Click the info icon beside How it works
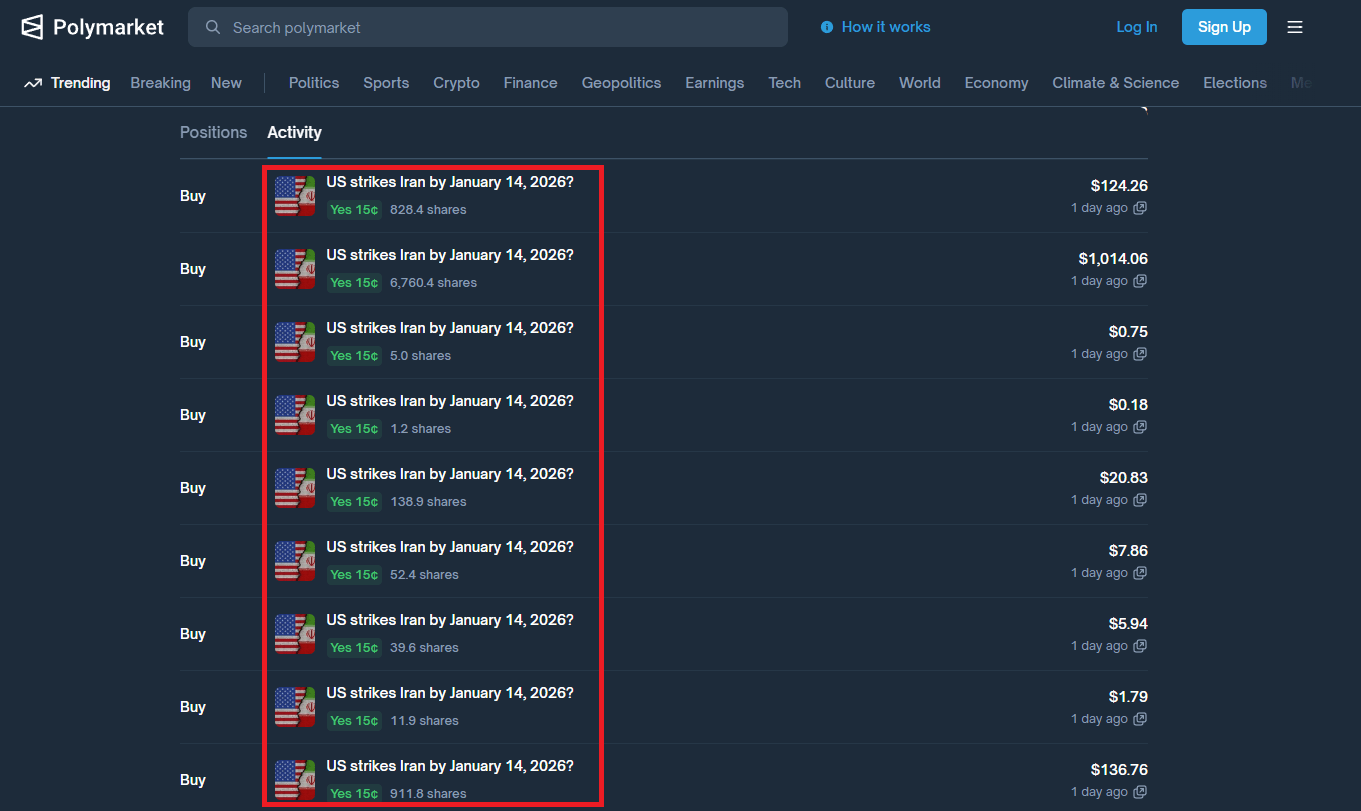 827,27
